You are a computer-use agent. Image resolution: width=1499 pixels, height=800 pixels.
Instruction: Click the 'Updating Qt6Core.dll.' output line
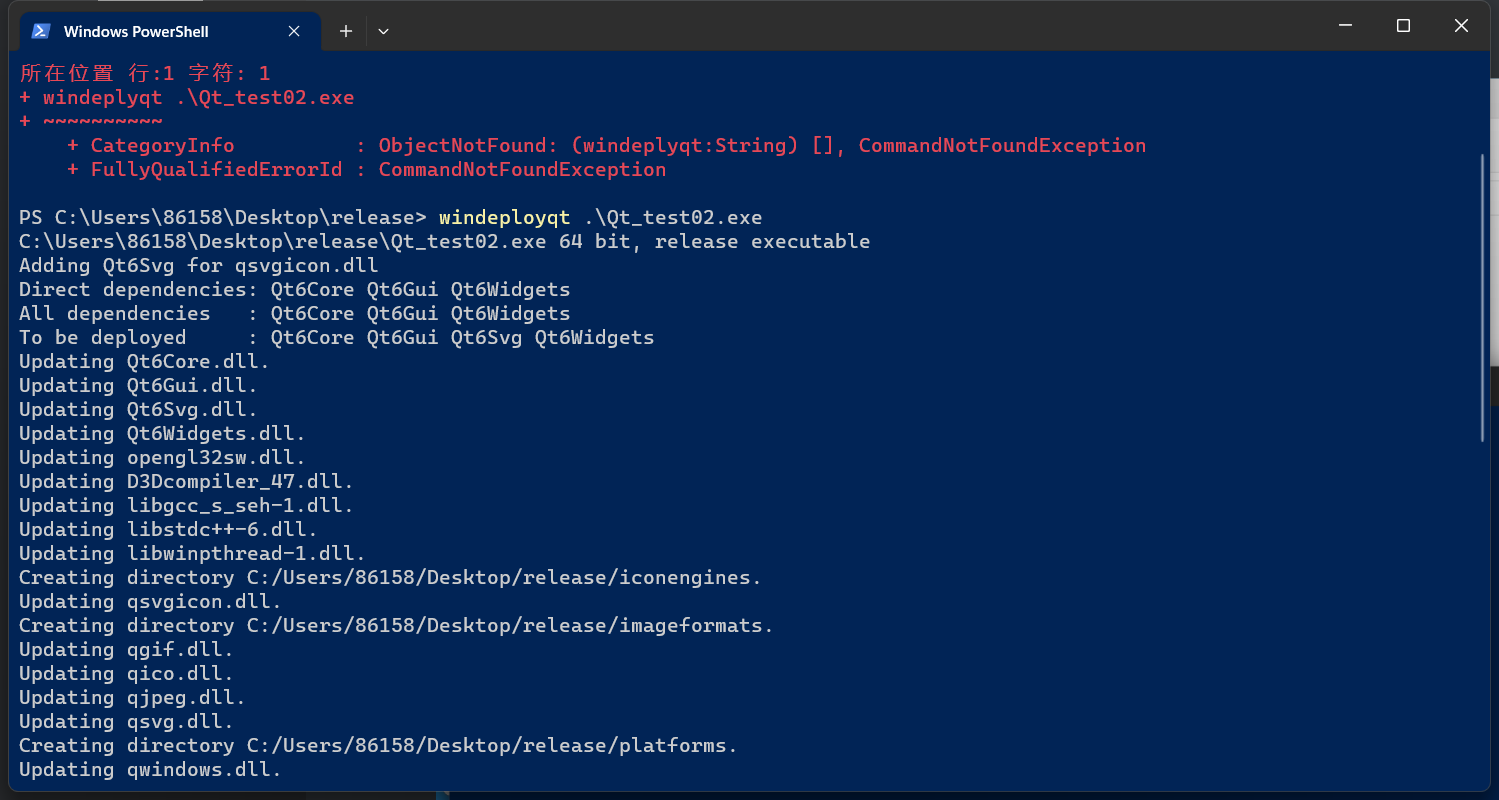click(x=144, y=361)
